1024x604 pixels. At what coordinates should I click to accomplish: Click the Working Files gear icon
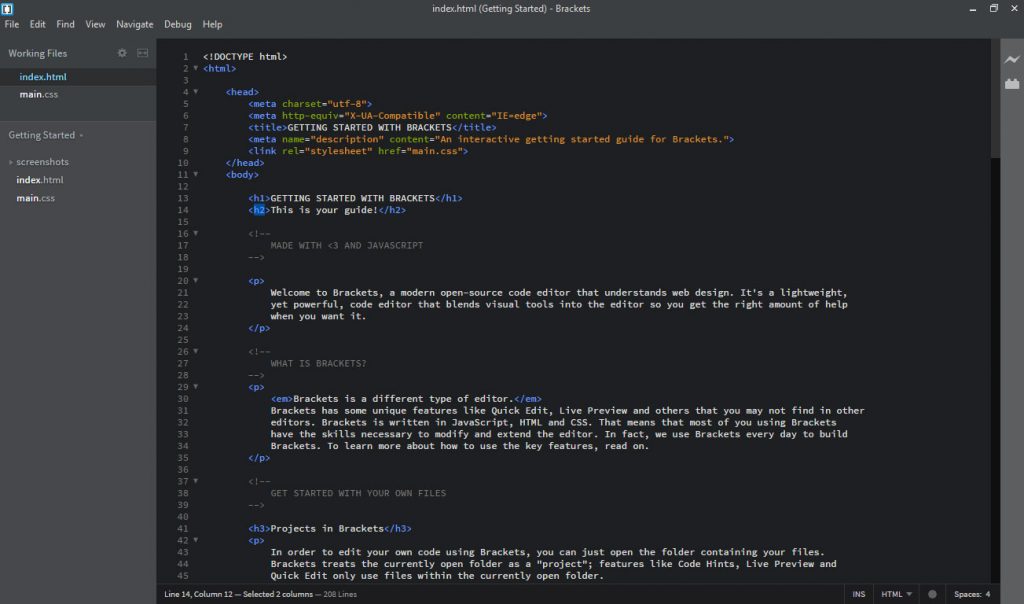(x=123, y=53)
